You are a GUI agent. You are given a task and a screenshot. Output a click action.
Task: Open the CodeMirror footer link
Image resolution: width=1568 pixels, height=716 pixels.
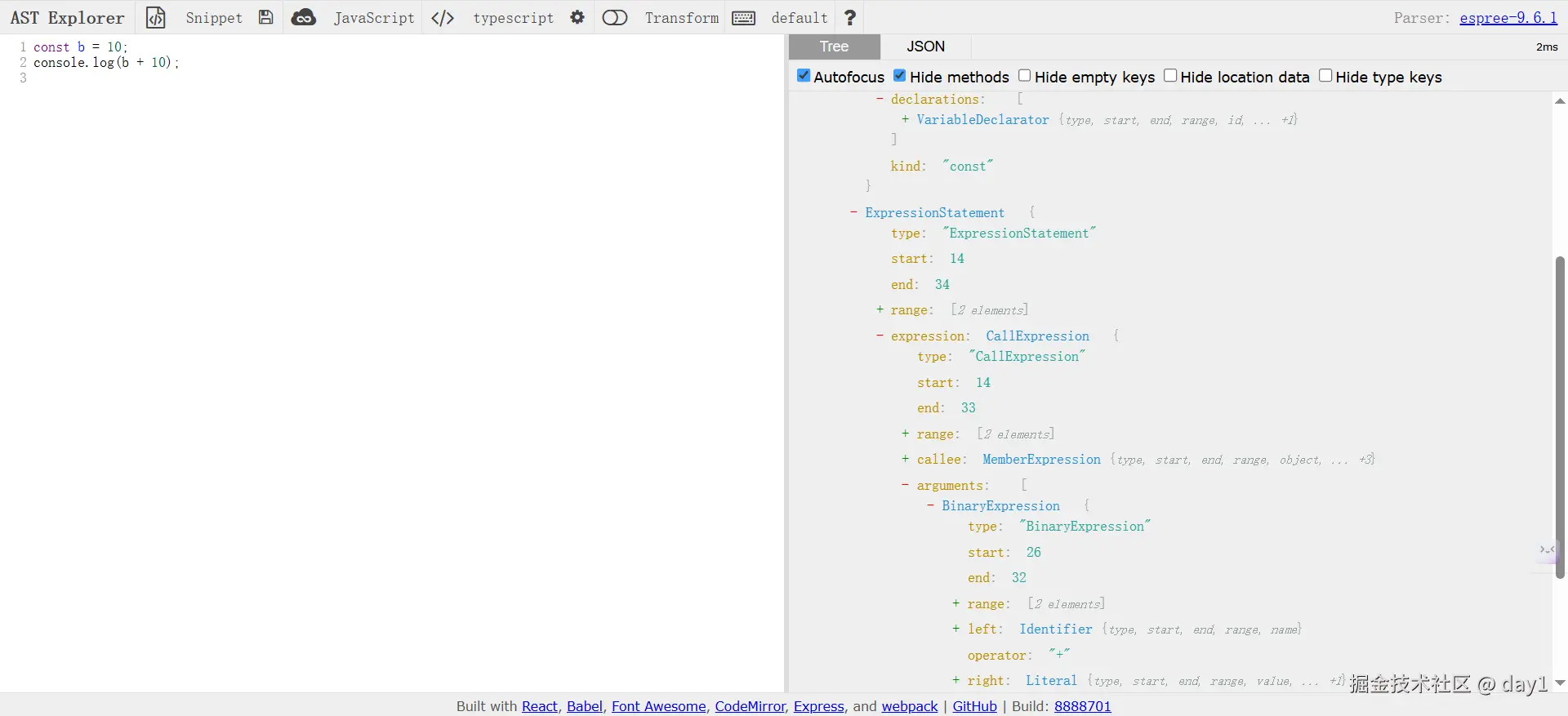751,706
